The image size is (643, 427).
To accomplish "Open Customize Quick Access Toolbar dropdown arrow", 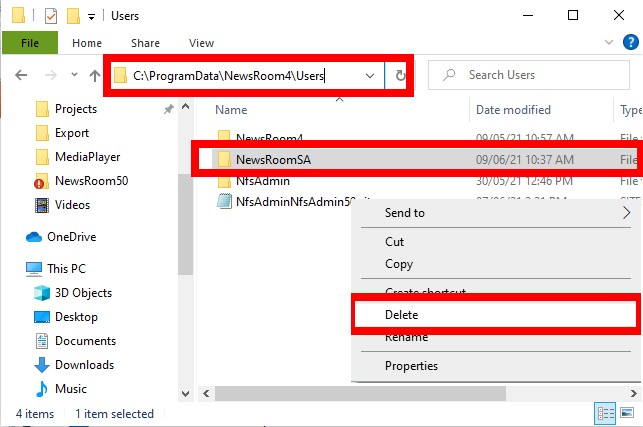I will pyautogui.click(x=91, y=17).
